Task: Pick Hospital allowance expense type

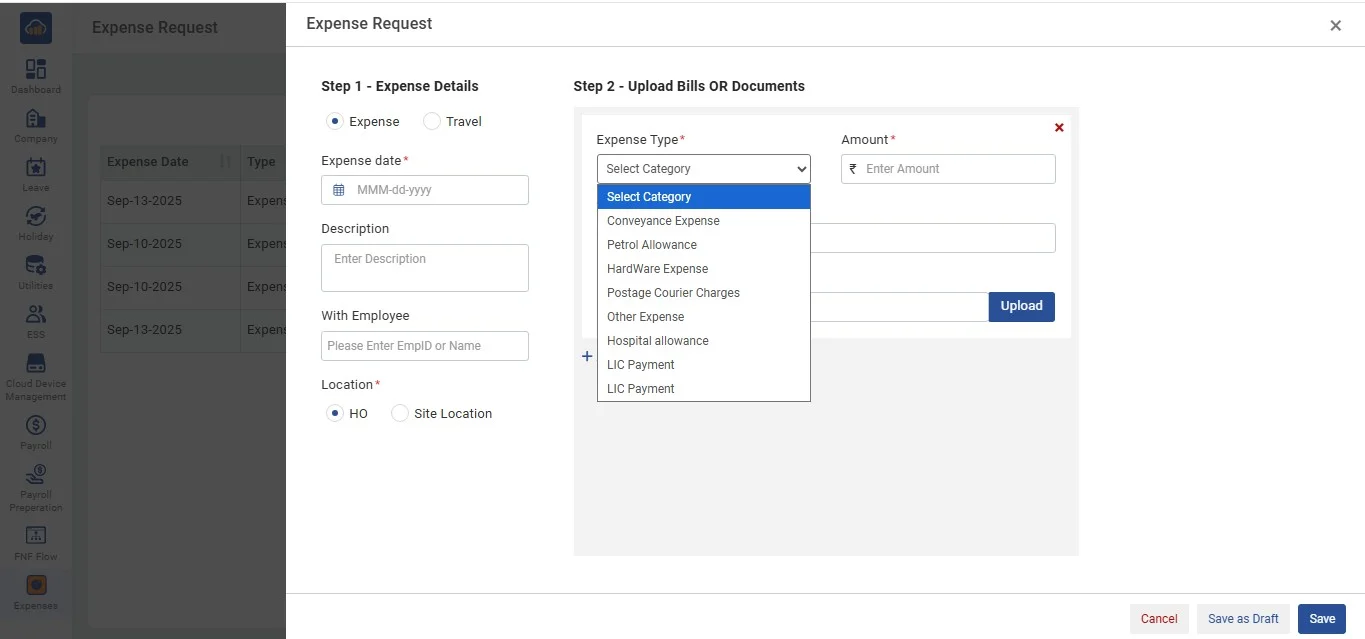Action: (x=657, y=341)
